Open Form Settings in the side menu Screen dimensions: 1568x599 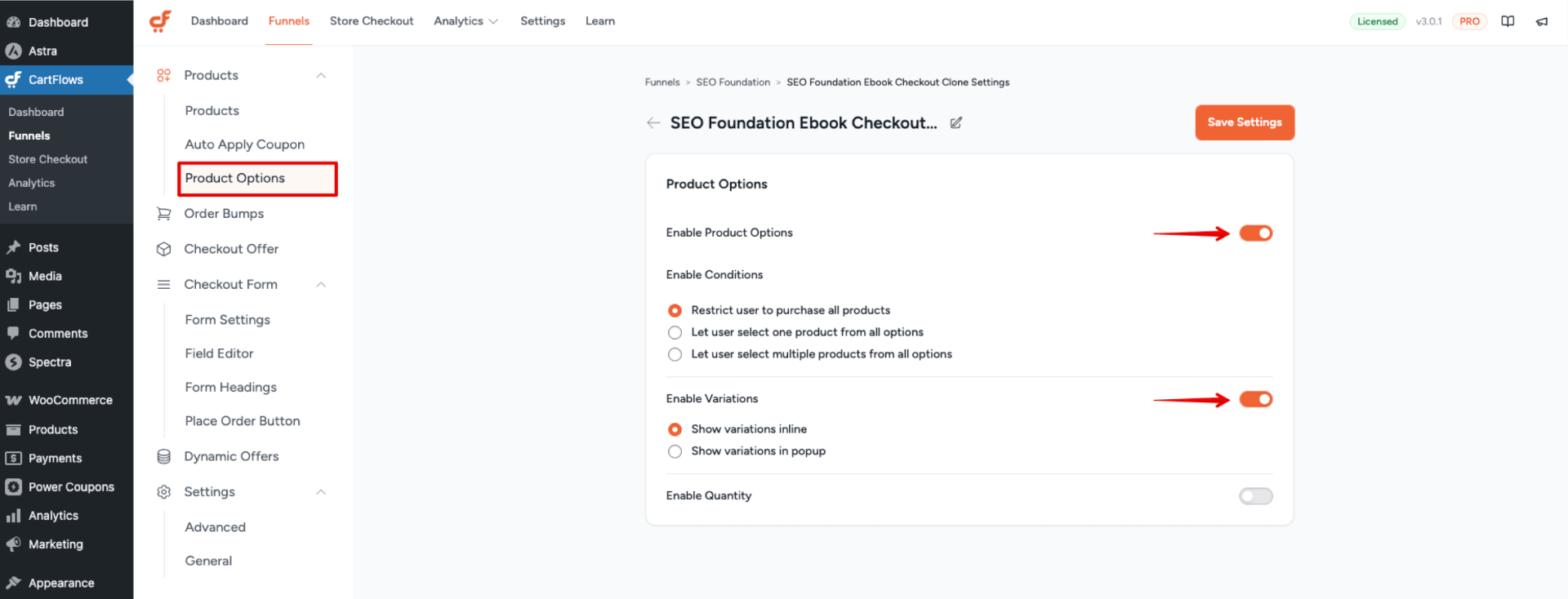pos(228,320)
